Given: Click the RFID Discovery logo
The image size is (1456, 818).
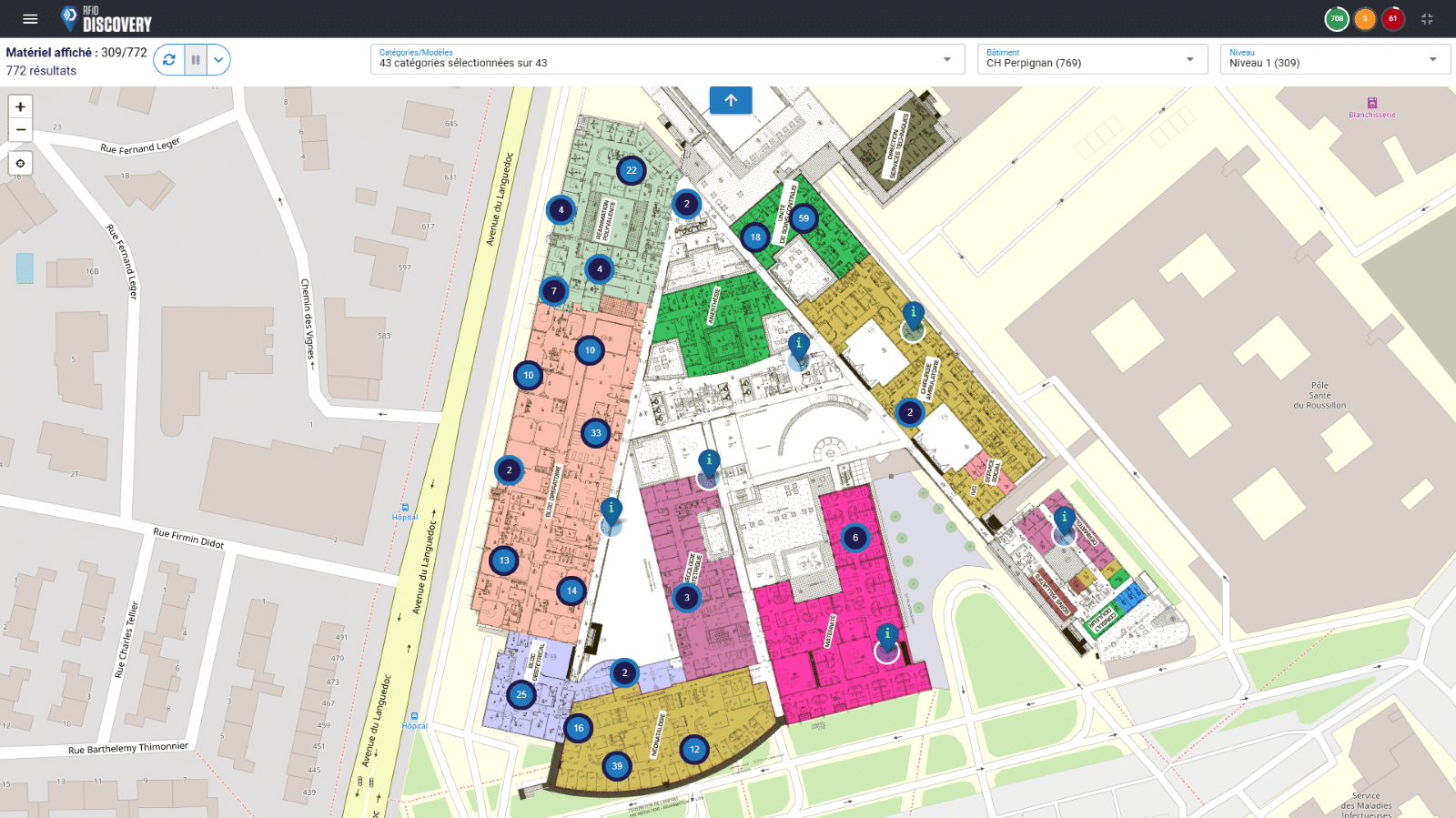Looking at the screenshot, I should point(106,19).
